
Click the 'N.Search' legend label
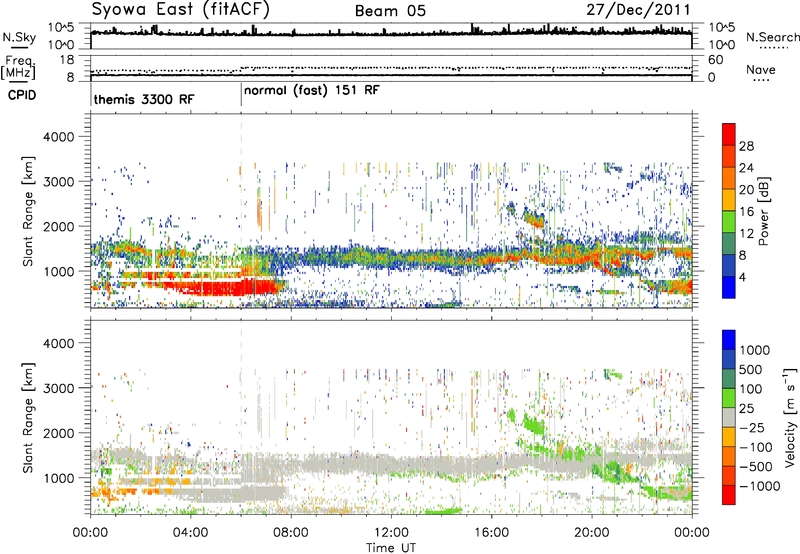(x=772, y=37)
